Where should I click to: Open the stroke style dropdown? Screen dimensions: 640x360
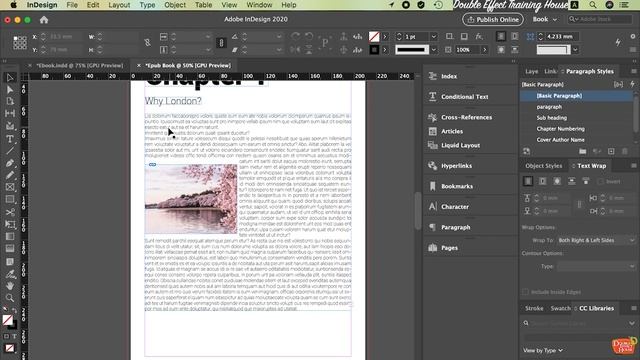(433, 50)
